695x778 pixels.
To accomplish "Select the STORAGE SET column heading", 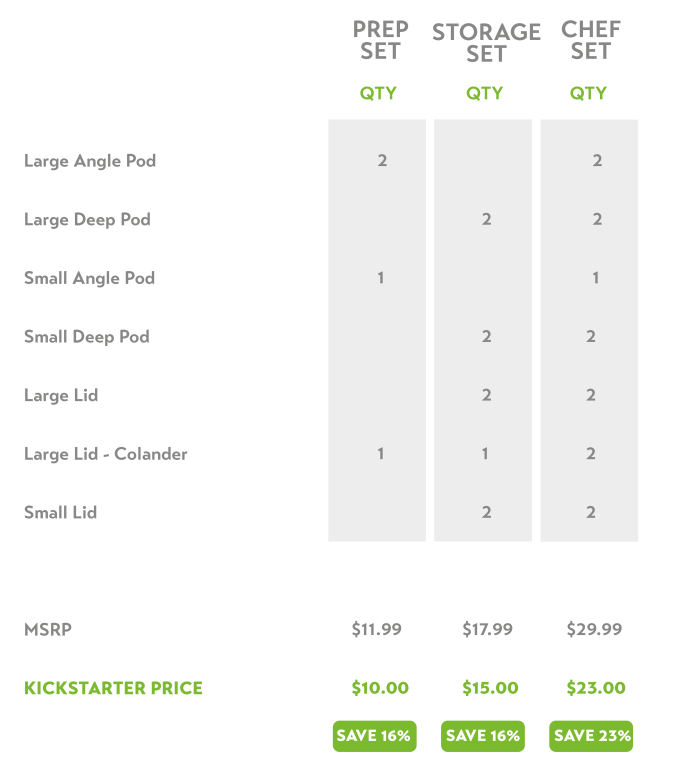I will pyautogui.click(x=486, y=43).
